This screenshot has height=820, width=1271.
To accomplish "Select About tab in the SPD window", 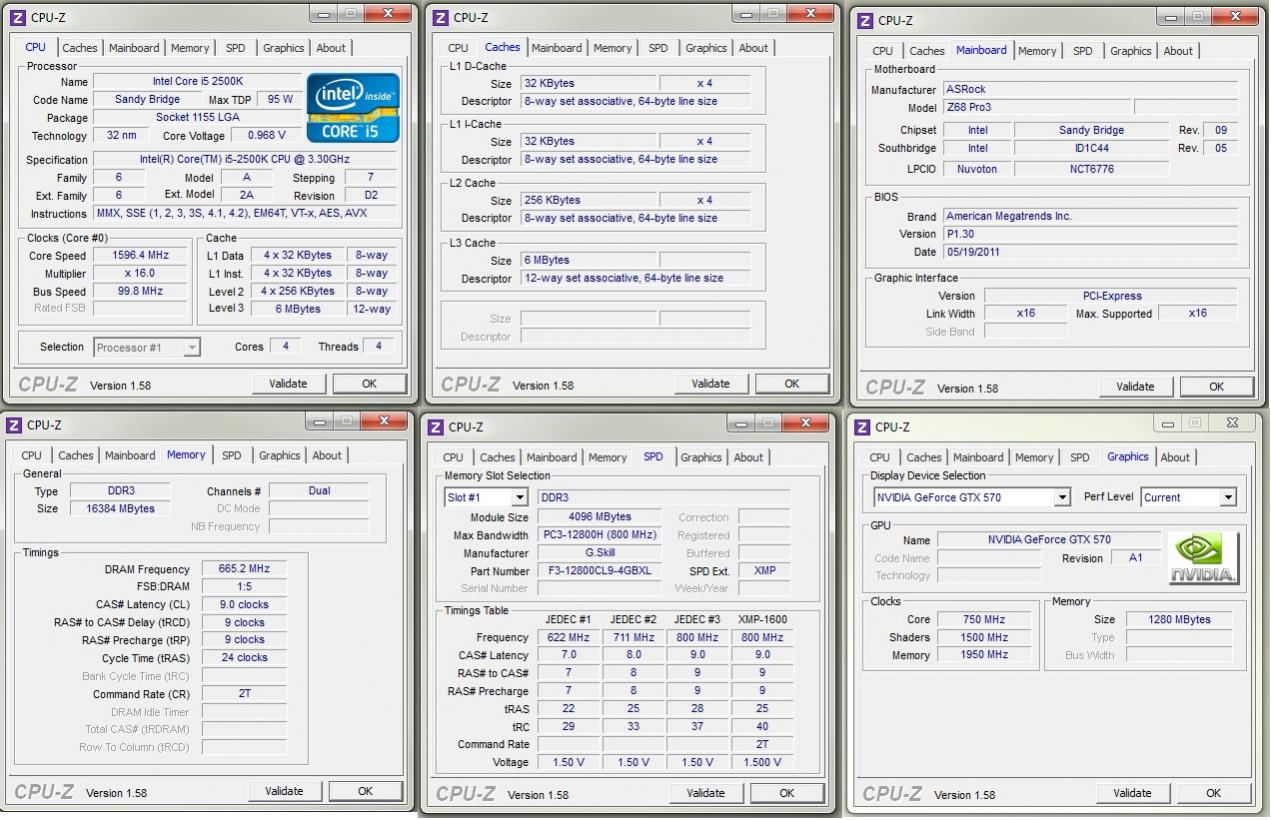I will coord(748,457).
